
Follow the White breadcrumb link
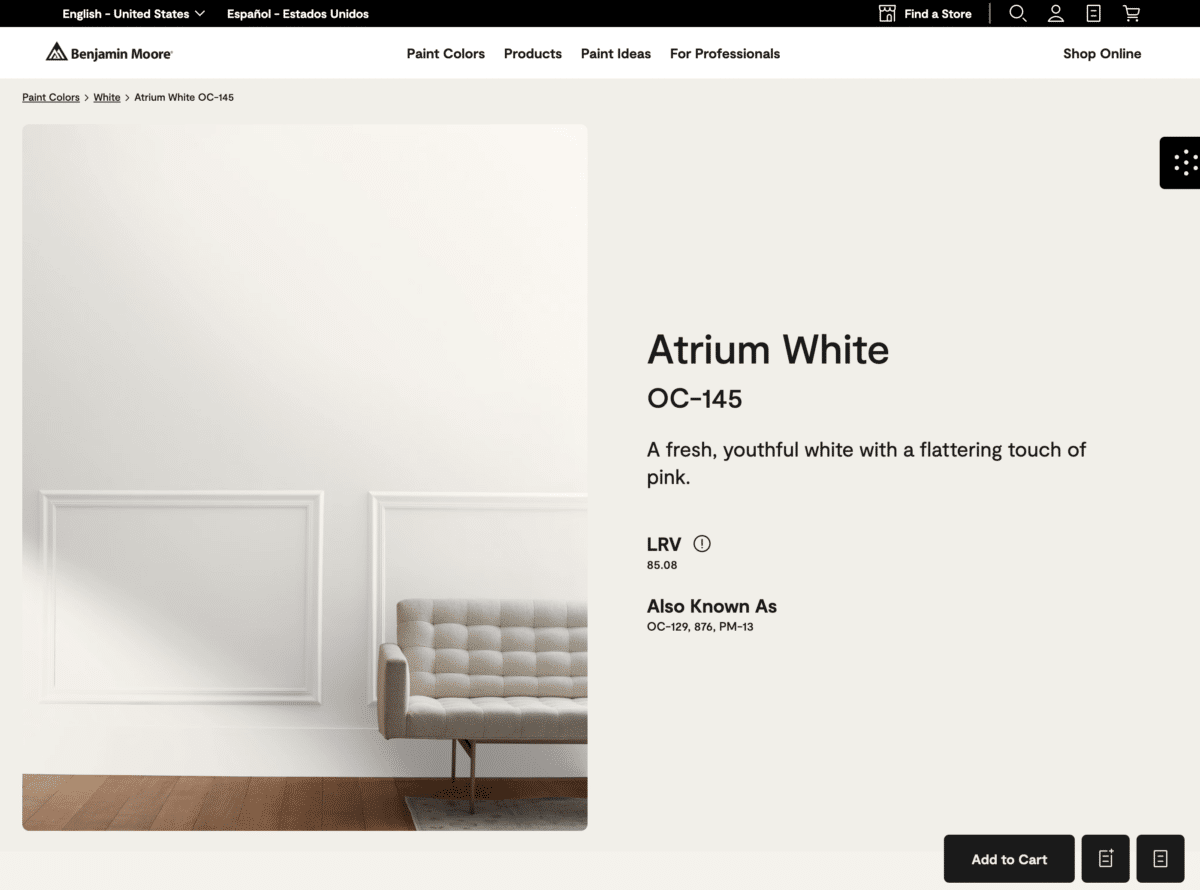[106, 97]
